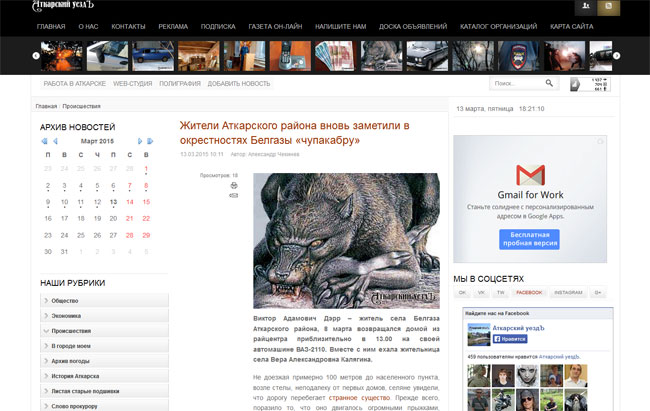Expand the Общество category
The image size is (650, 411).
click(x=104, y=300)
